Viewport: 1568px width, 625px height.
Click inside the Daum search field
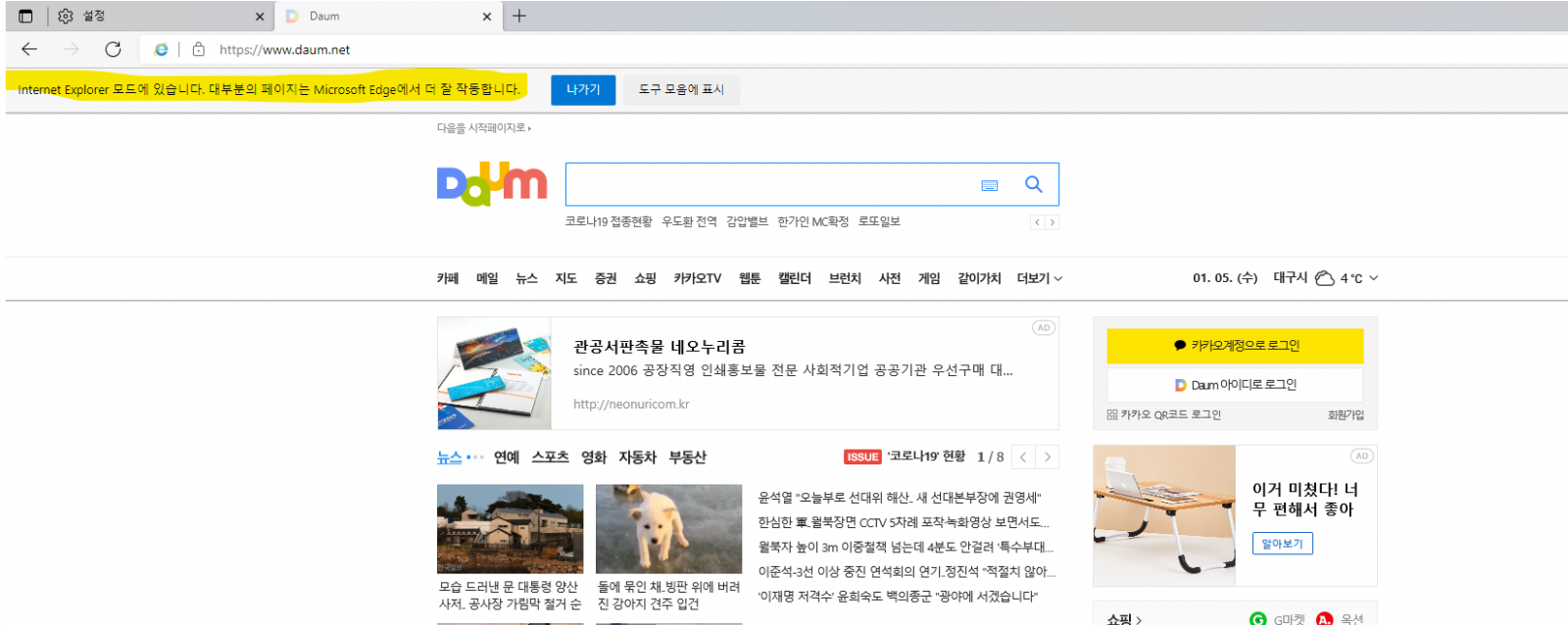tap(769, 184)
